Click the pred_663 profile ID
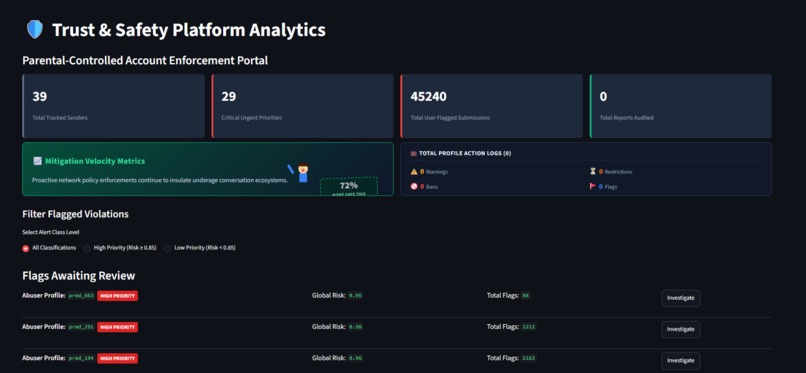 tap(81, 296)
